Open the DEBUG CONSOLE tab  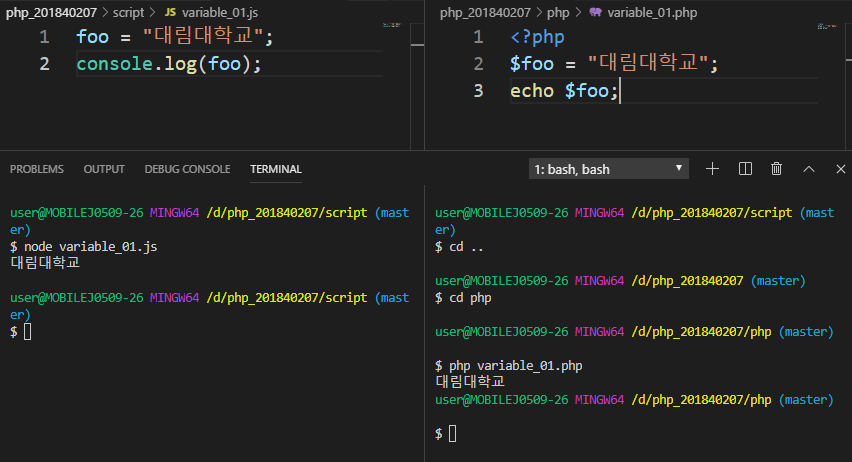(x=187, y=169)
